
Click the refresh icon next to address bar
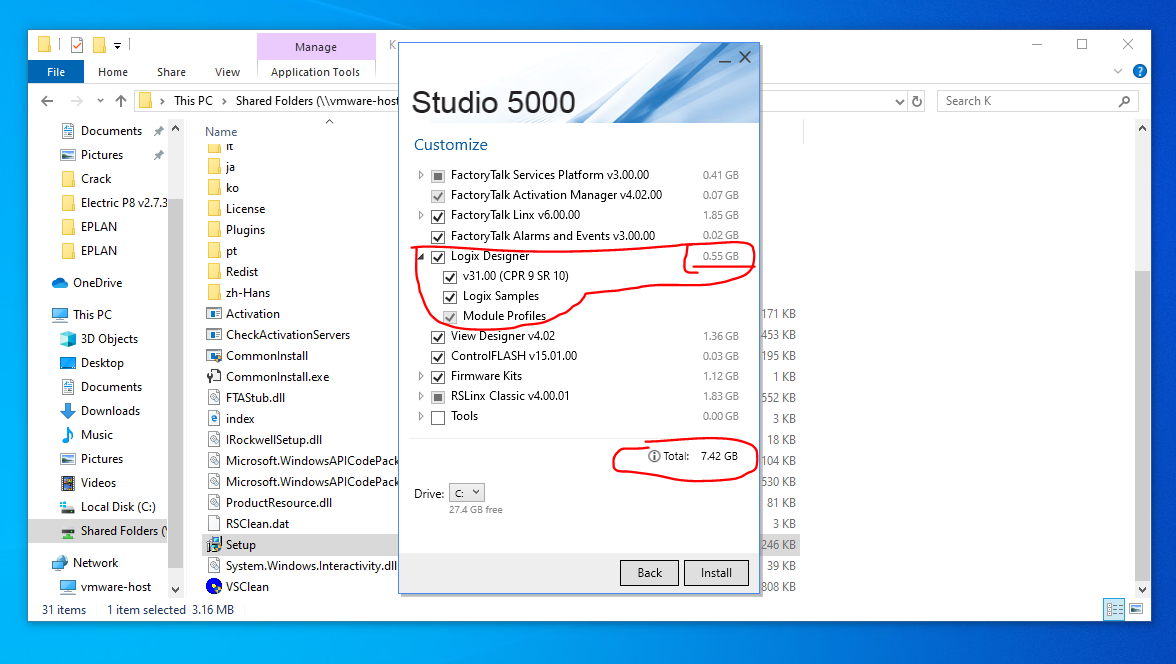pyautogui.click(x=916, y=101)
